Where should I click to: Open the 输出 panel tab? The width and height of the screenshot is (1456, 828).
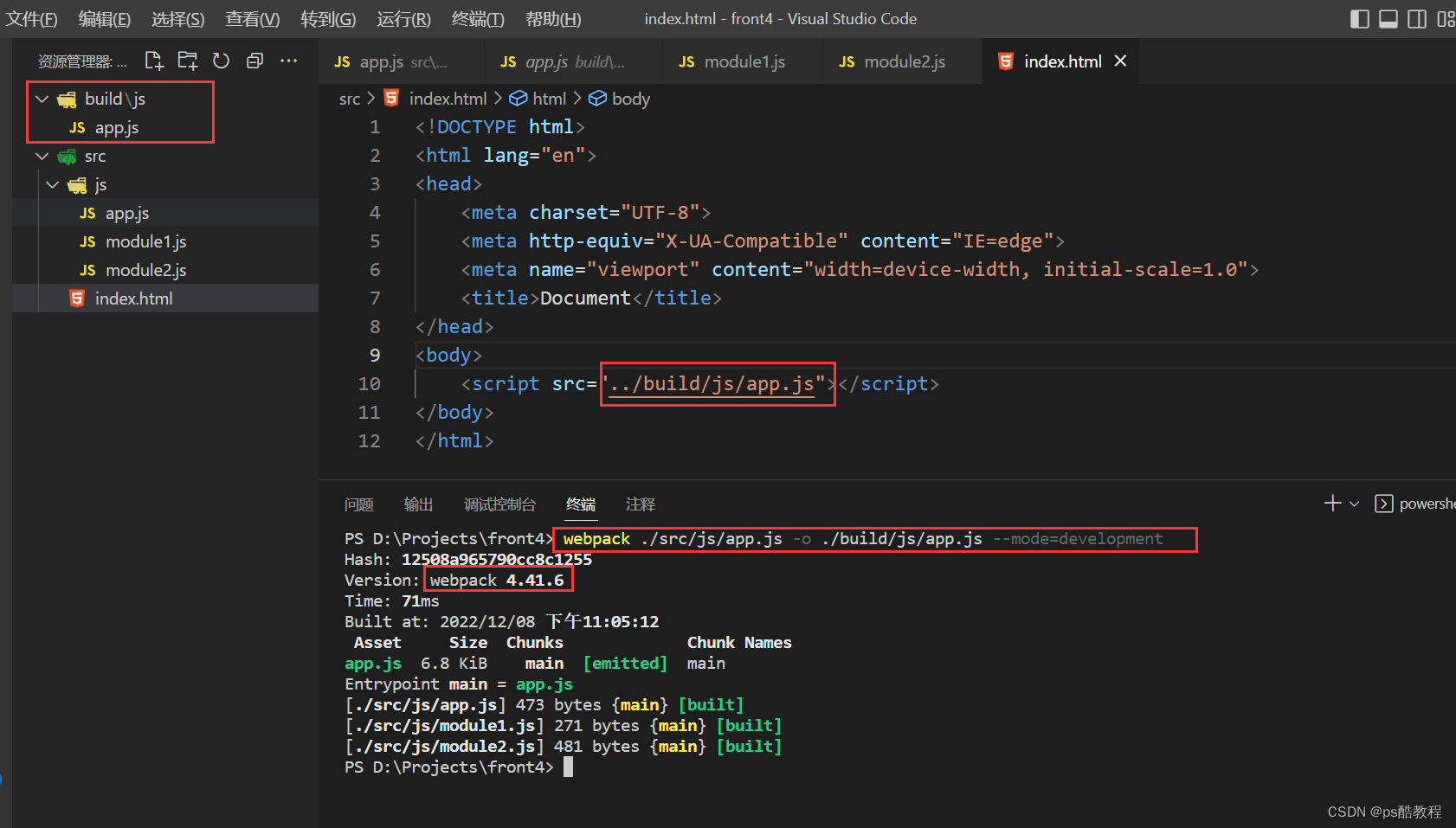click(x=418, y=504)
